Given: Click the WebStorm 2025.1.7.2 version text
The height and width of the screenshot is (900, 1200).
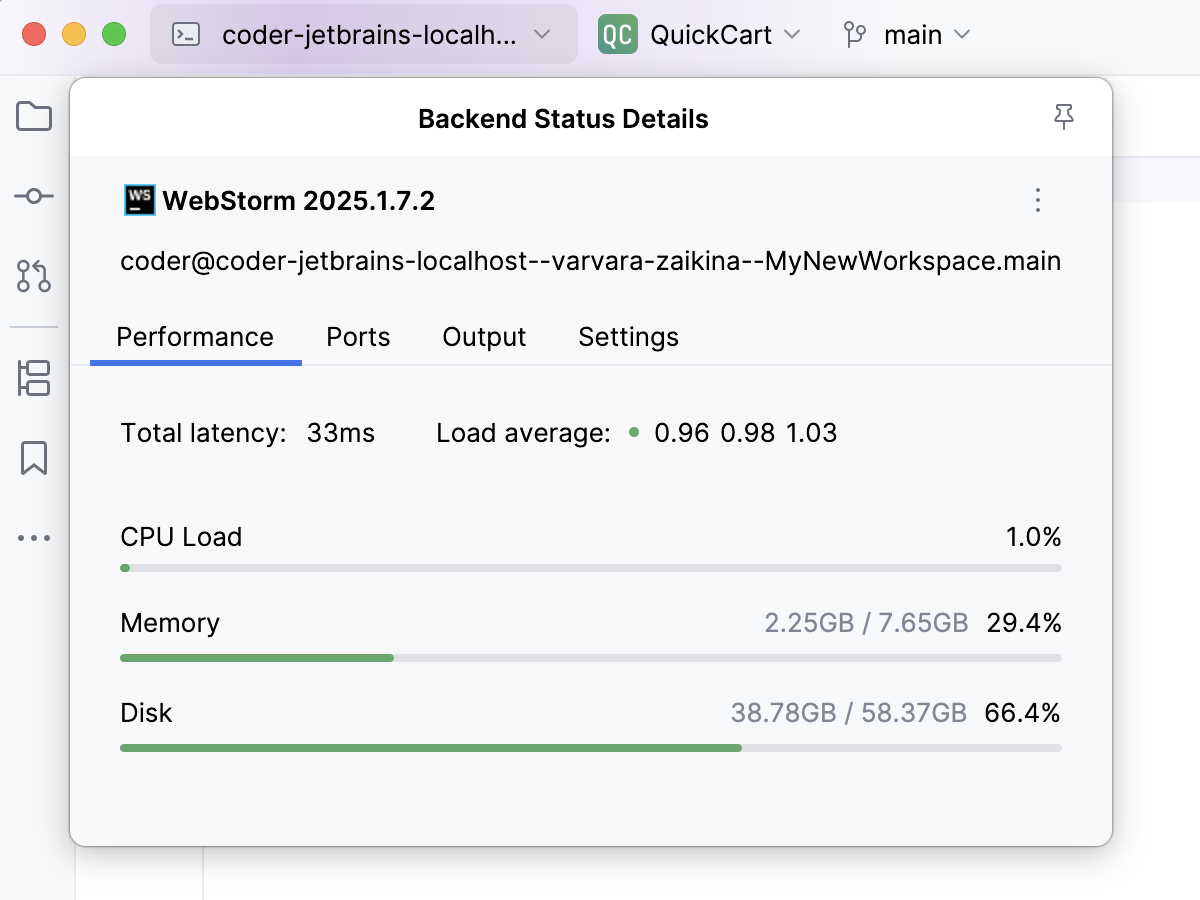Looking at the screenshot, I should pos(299,201).
